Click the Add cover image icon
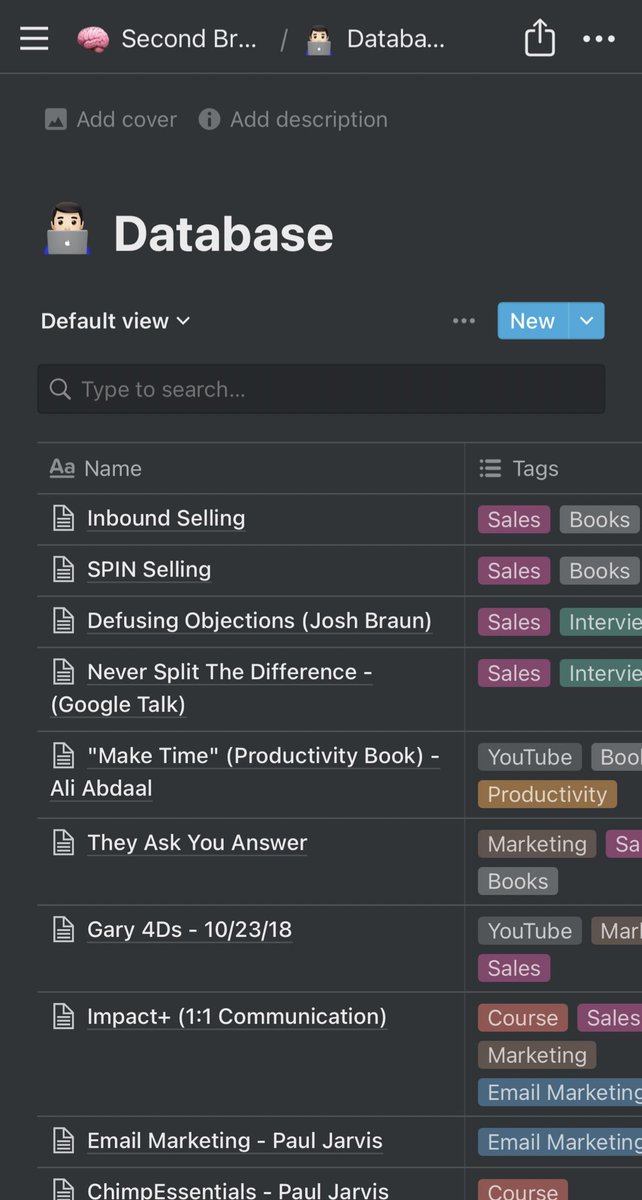Image resolution: width=642 pixels, height=1200 pixels. pos(56,119)
